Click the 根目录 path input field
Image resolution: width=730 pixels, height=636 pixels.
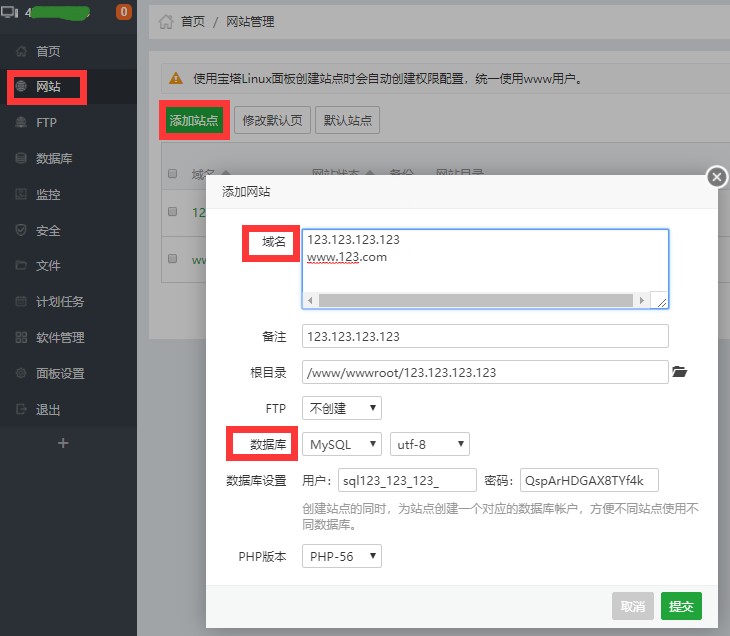coord(485,372)
